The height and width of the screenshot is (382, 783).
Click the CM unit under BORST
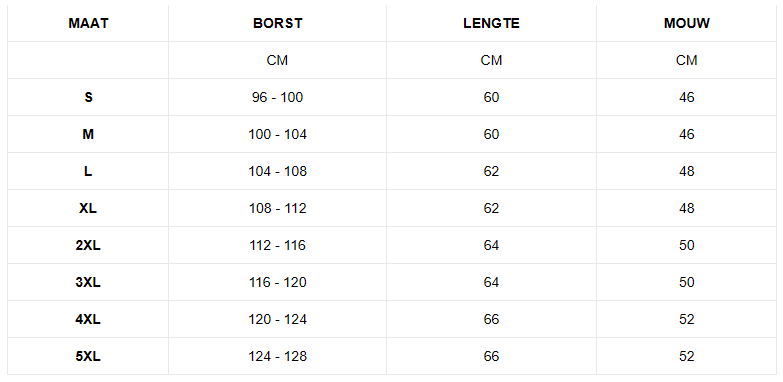coord(277,60)
